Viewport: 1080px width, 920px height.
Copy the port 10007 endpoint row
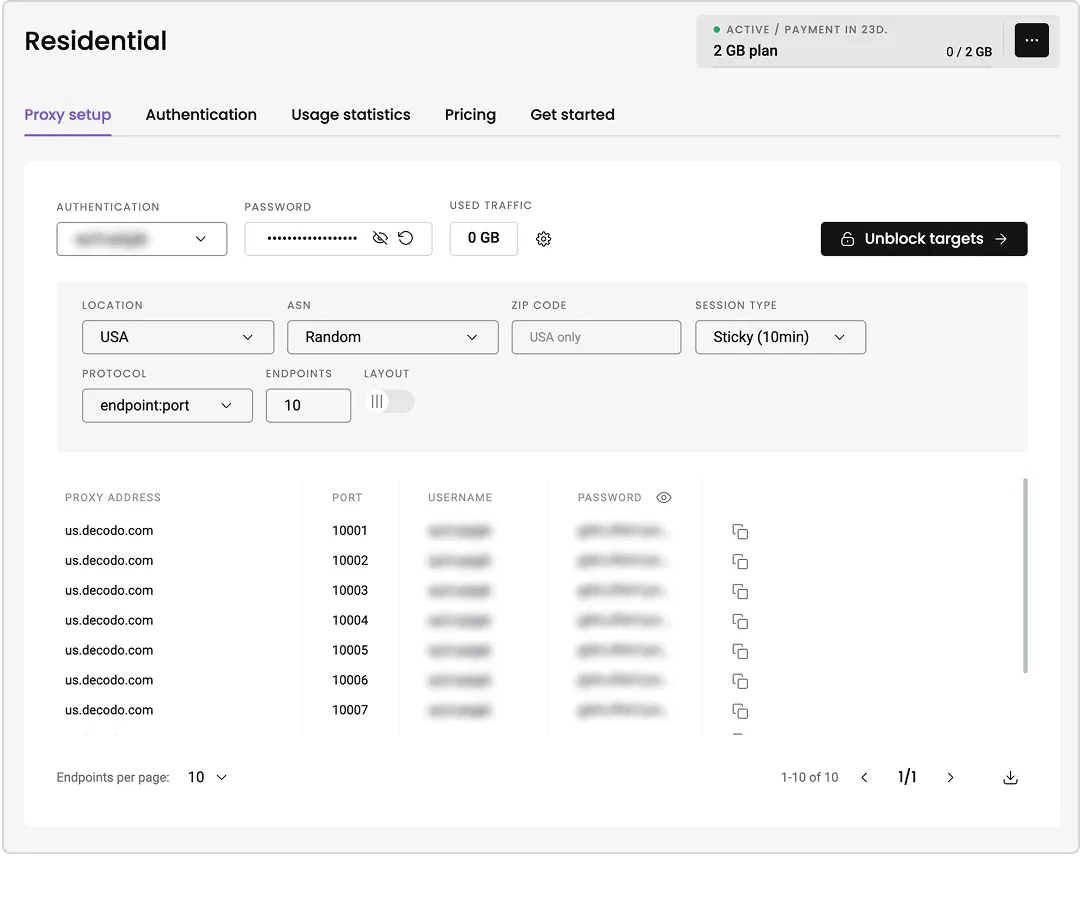click(x=740, y=712)
